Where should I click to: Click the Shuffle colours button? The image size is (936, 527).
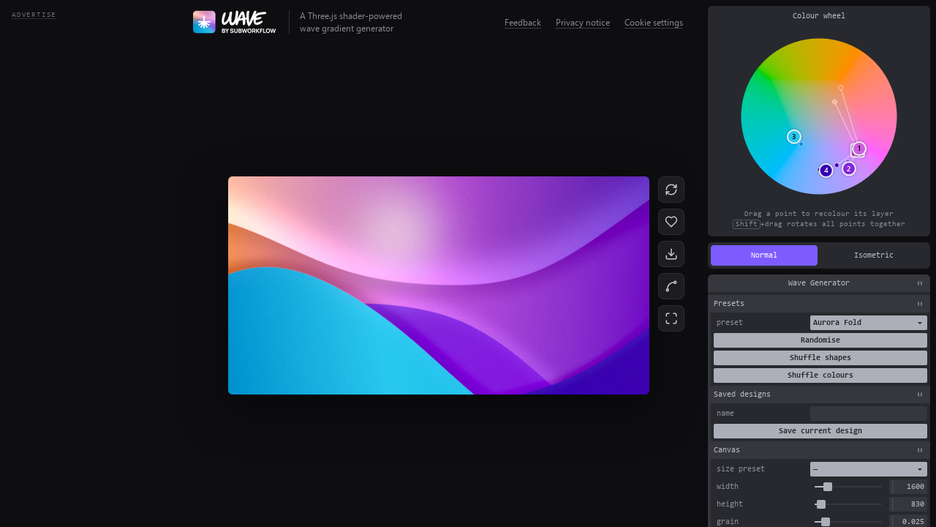pyautogui.click(x=820, y=375)
